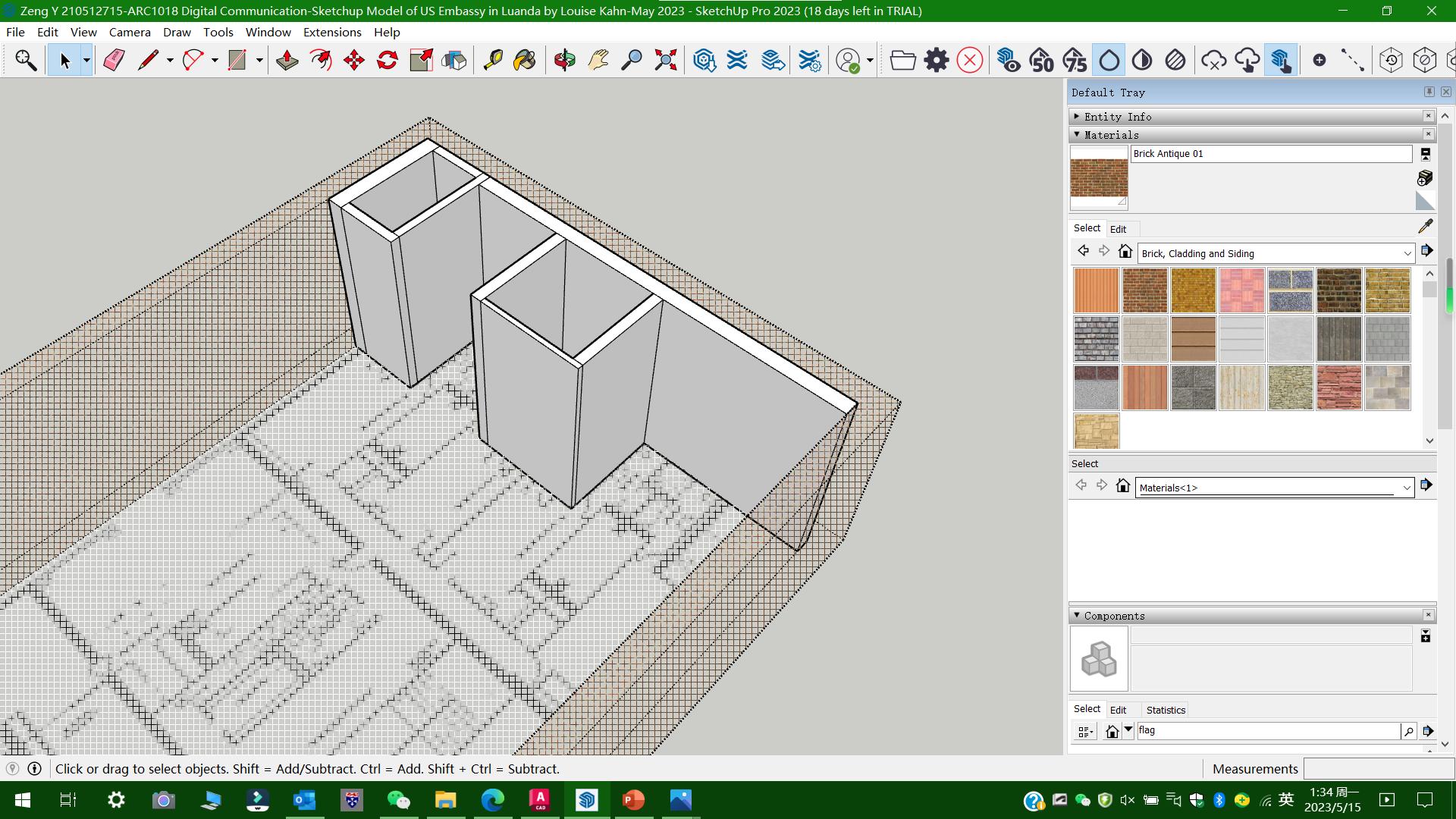
Task: Toggle the 75 percent opacity button
Action: [x=1075, y=60]
